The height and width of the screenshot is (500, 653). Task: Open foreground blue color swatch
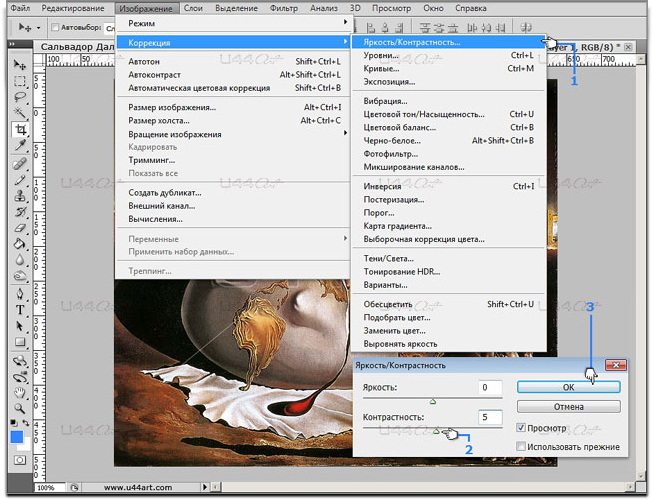click(x=17, y=437)
